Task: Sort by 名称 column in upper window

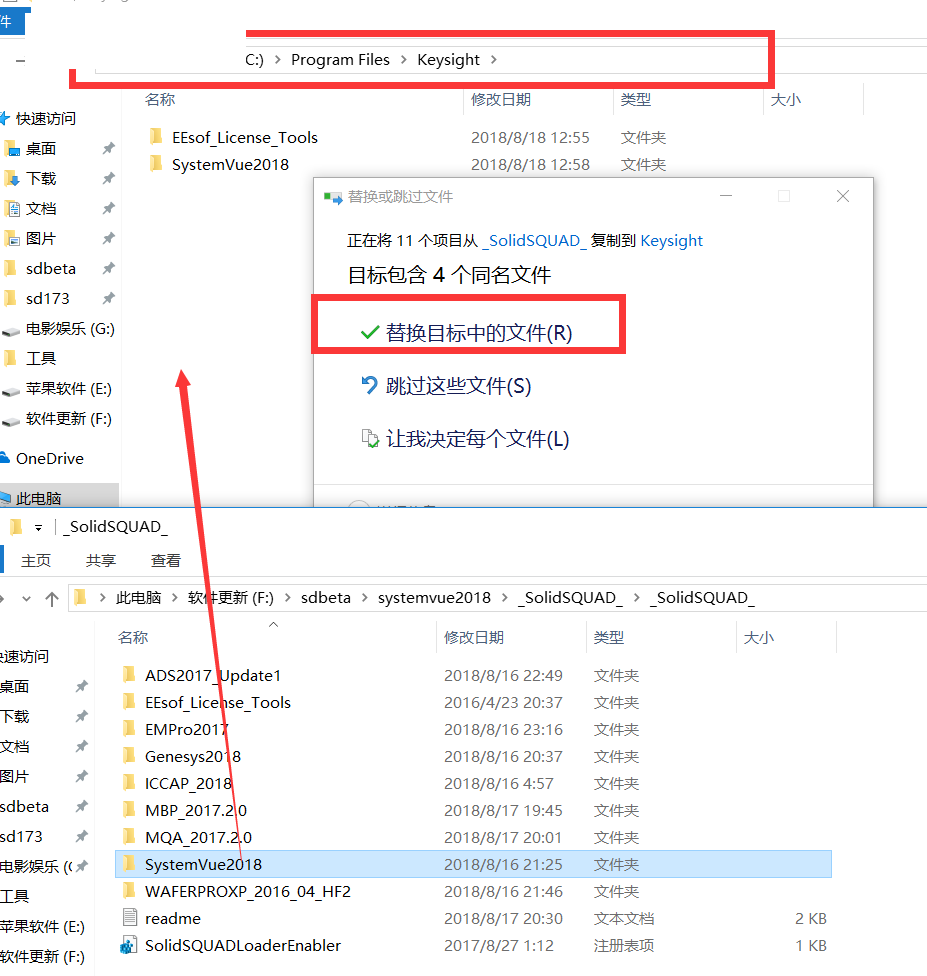Action: [x=160, y=100]
